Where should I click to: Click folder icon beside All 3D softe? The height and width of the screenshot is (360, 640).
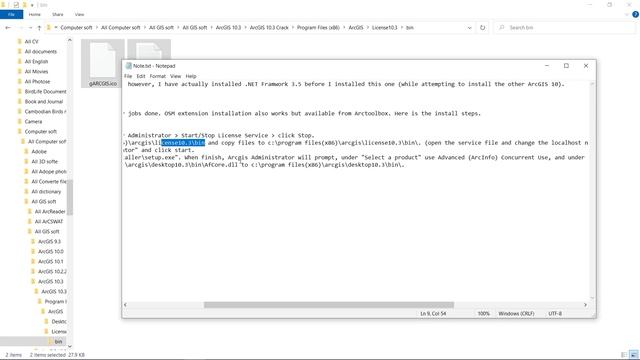[x=27, y=162]
